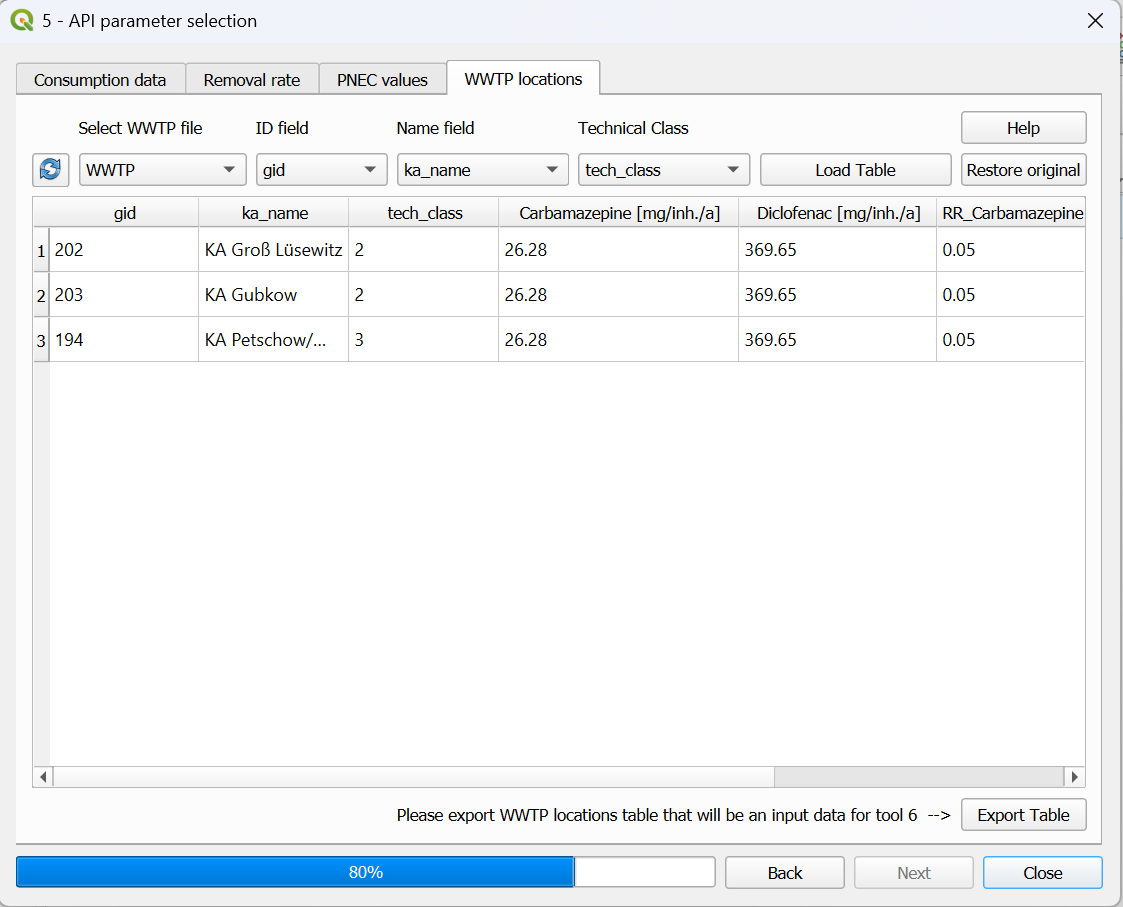Viewport: 1123px width, 907px height.
Task: Select row header 3
Action: click(42, 340)
